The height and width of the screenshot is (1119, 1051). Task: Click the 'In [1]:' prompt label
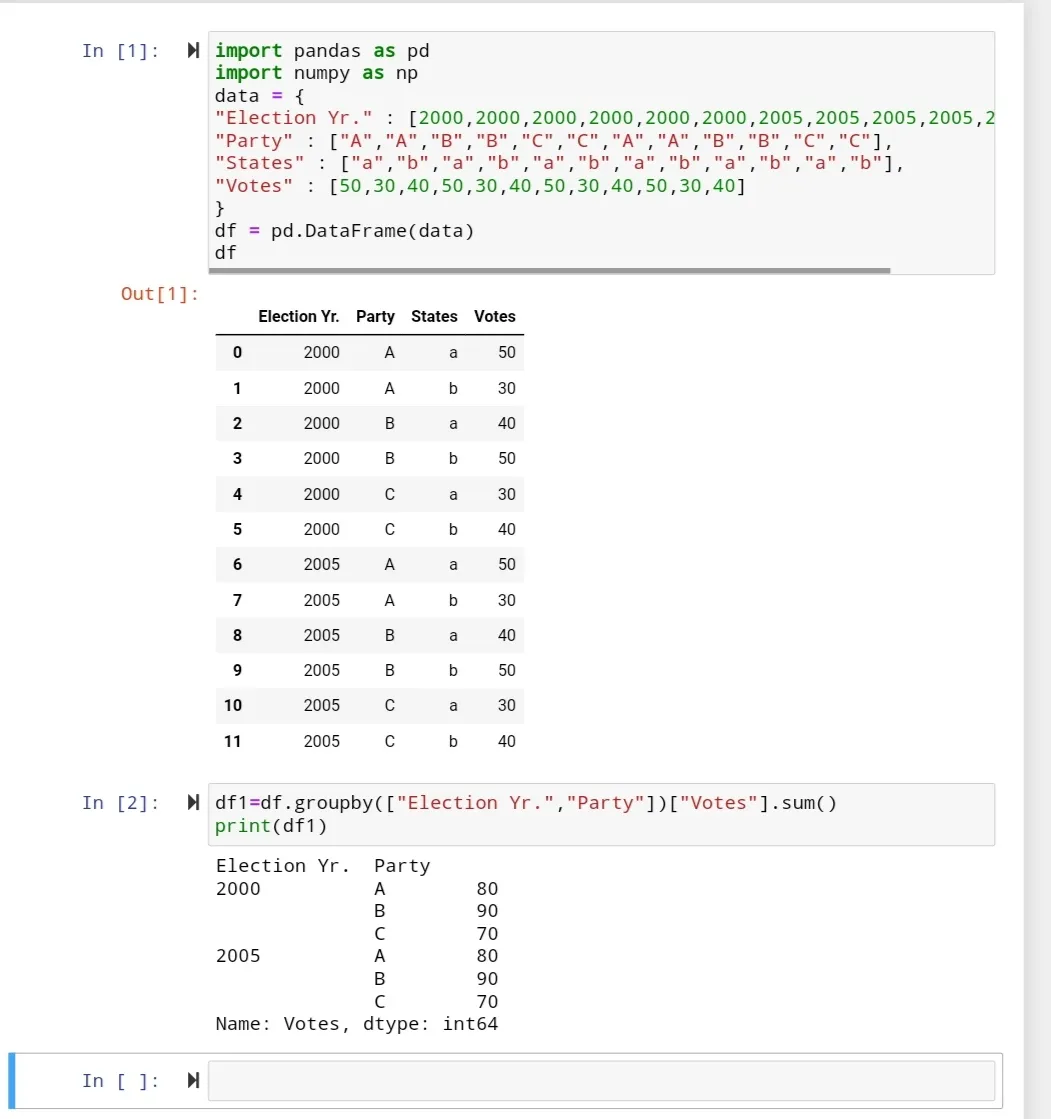coord(120,51)
